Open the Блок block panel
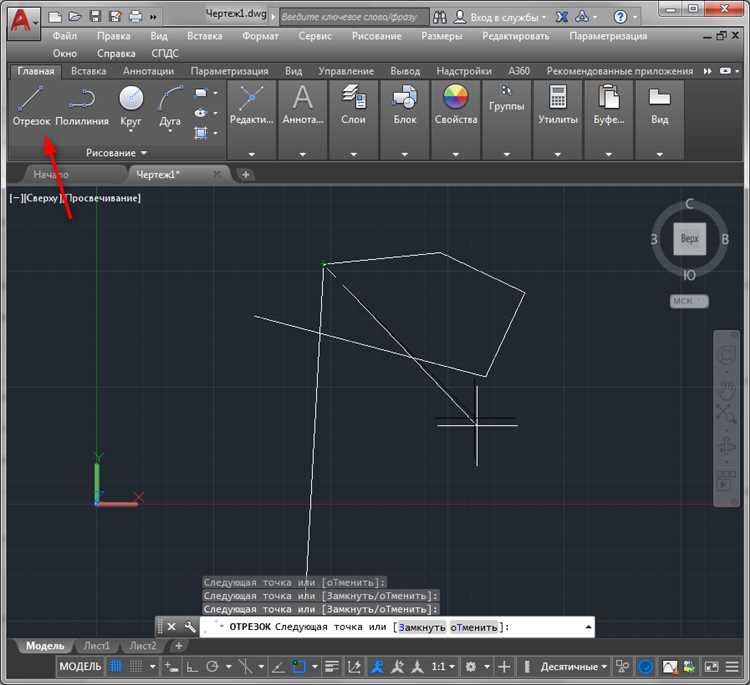This screenshot has height=685, width=750. (x=405, y=105)
